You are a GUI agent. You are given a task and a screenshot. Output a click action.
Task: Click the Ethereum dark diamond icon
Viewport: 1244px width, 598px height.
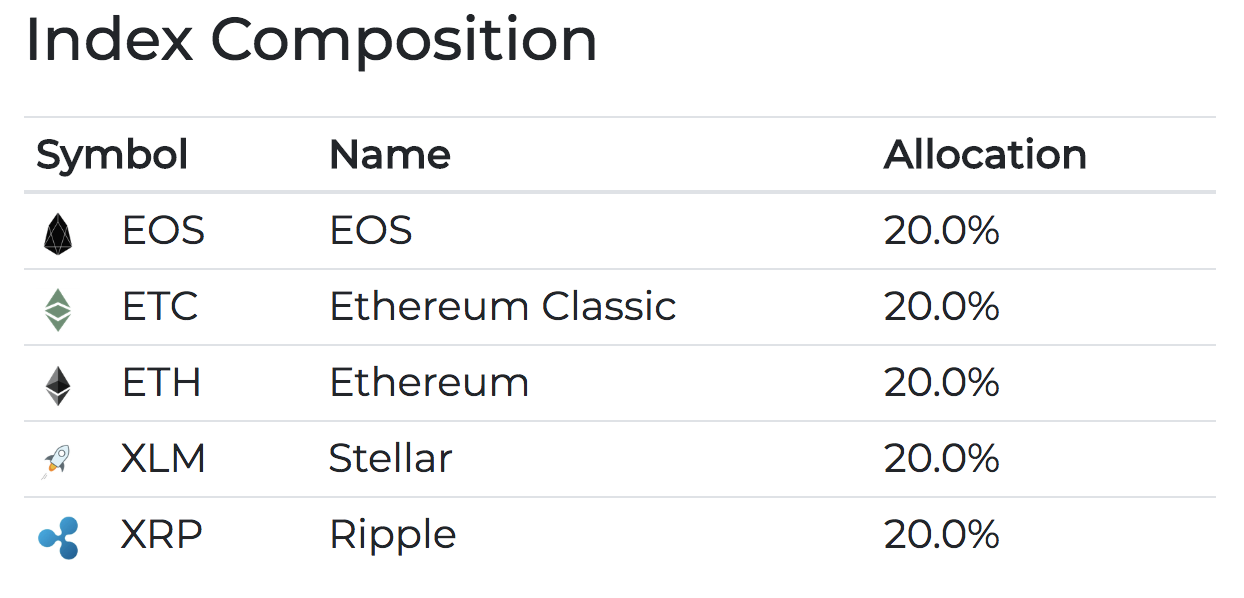58,385
